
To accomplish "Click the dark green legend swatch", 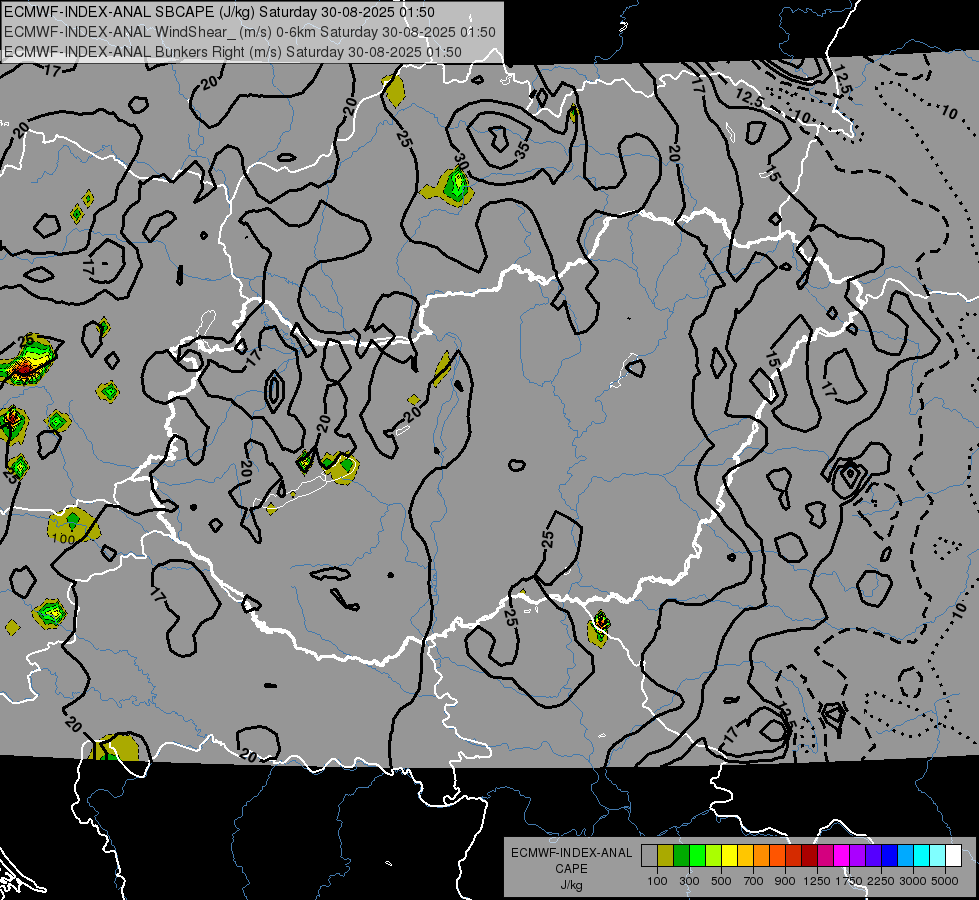I will pyautogui.click(x=681, y=856).
